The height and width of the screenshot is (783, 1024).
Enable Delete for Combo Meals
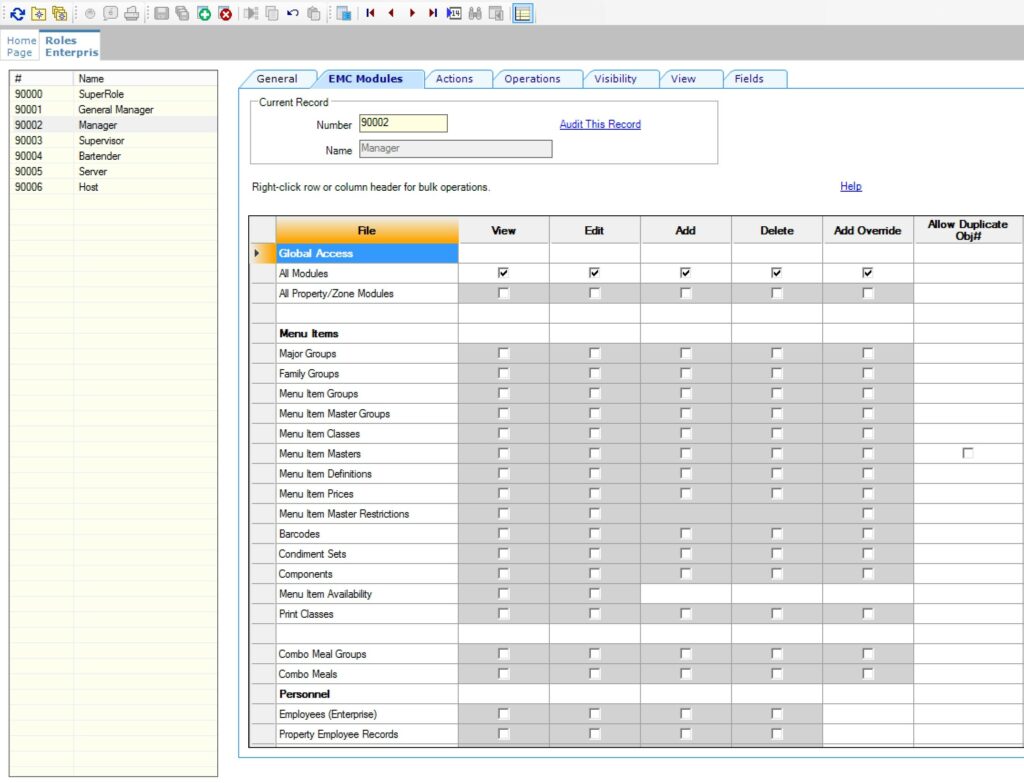pos(776,674)
